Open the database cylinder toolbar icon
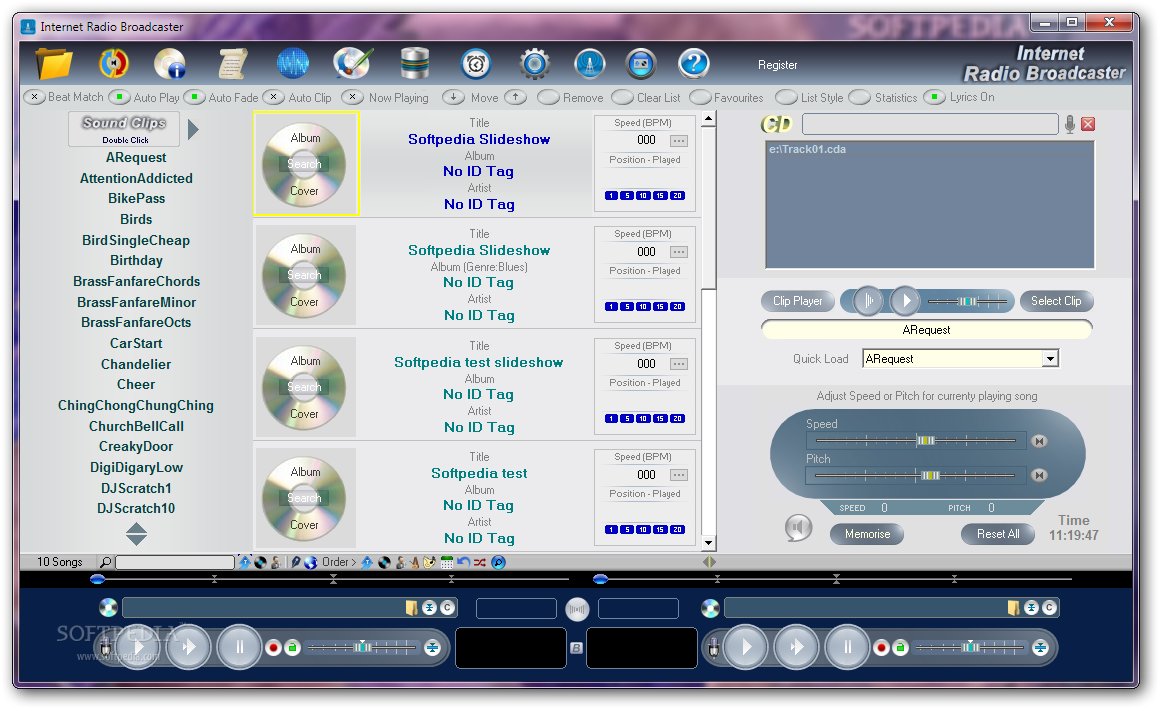Image resolution: width=1160 pixels, height=709 pixels. click(415, 64)
